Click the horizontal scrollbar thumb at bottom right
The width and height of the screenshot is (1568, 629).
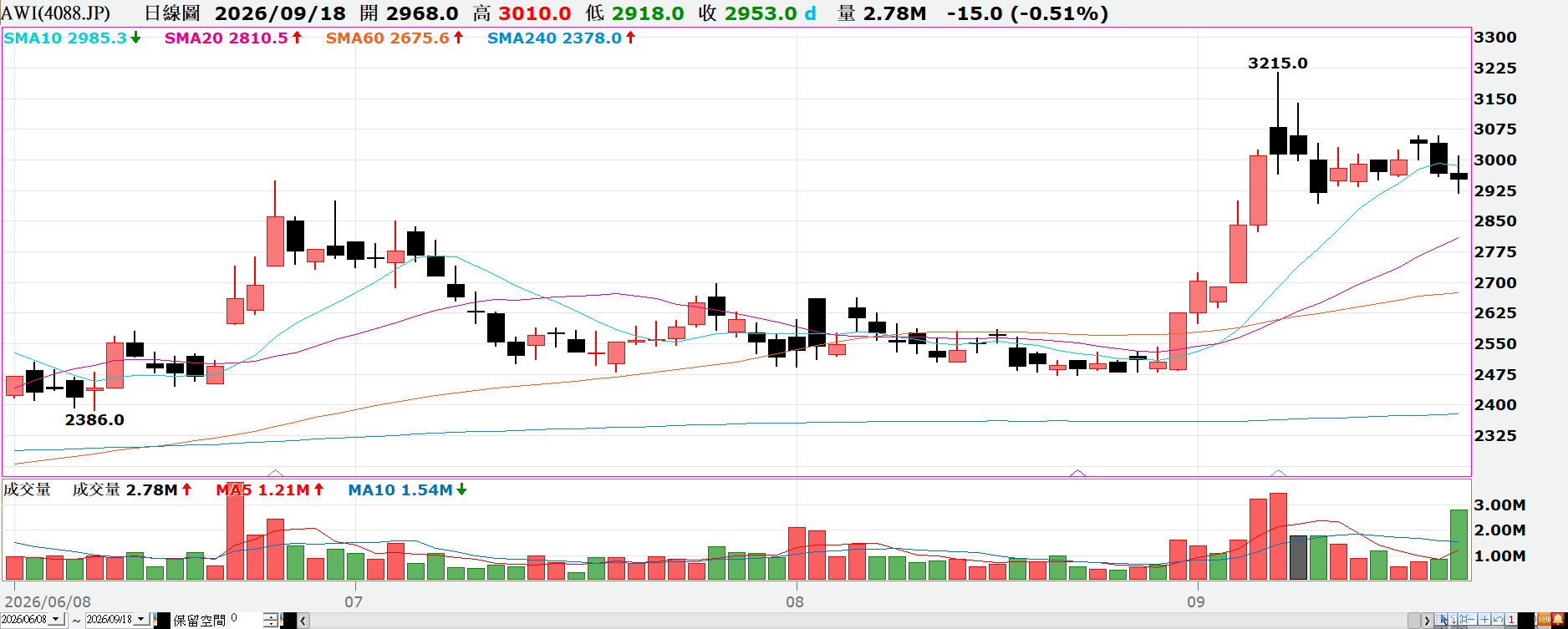click(1413, 621)
